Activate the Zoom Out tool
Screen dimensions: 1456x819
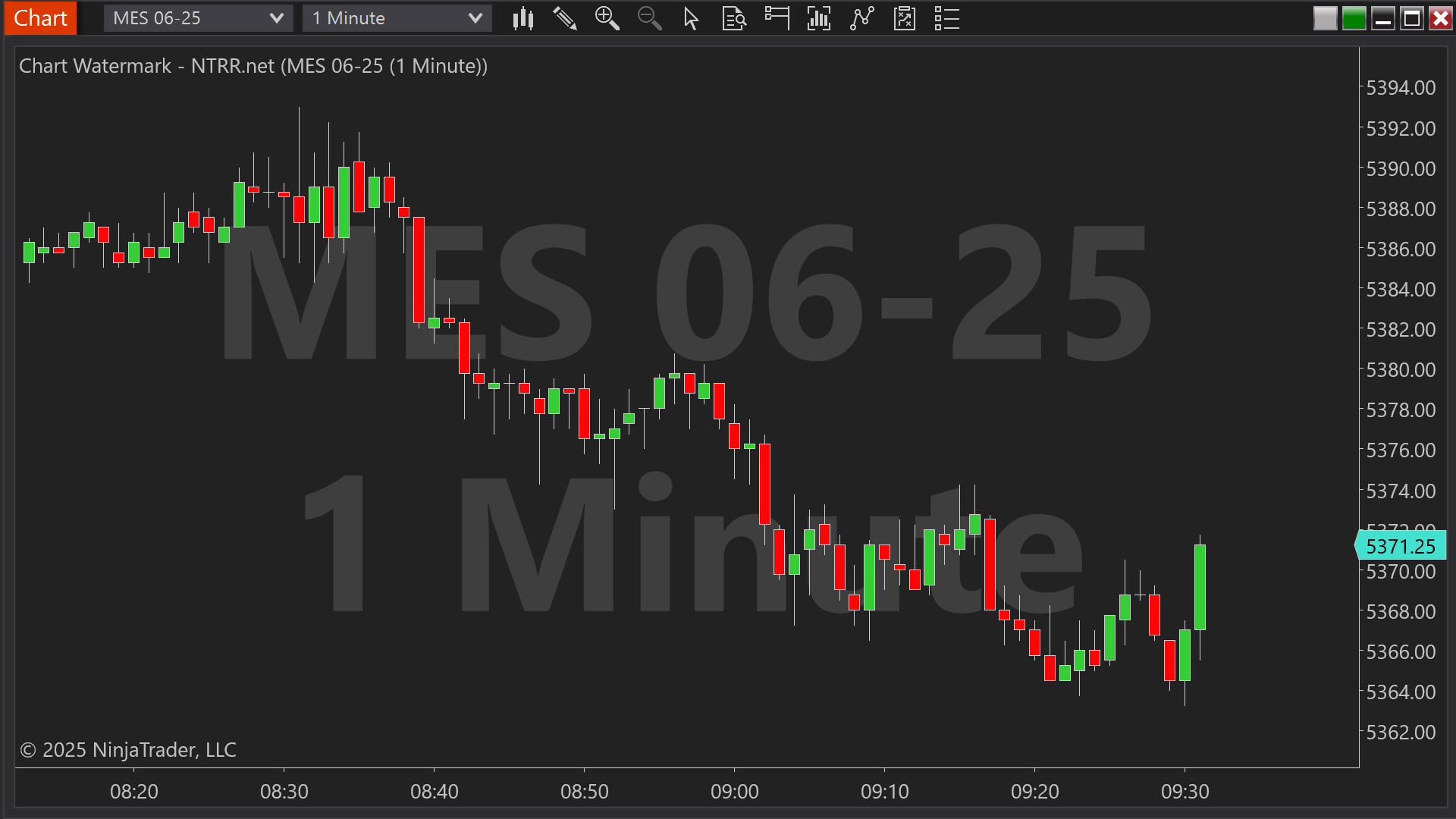click(649, 18)
